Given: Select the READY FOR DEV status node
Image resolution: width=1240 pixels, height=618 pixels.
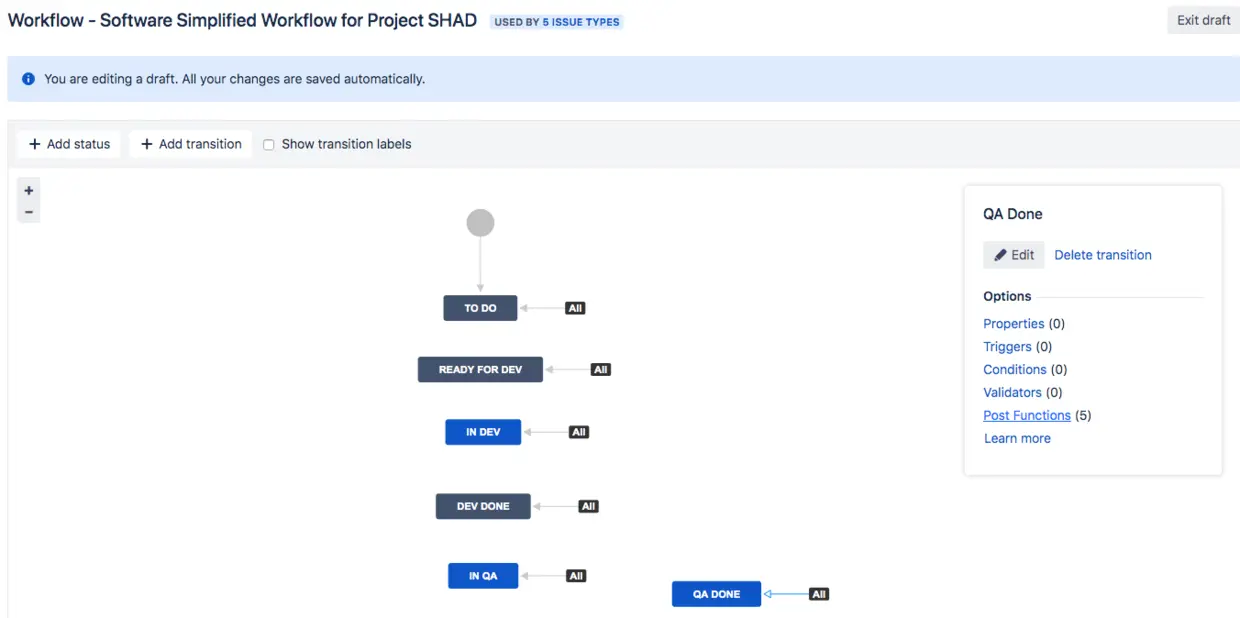Looking at the screenshot, I should [480, 369].
